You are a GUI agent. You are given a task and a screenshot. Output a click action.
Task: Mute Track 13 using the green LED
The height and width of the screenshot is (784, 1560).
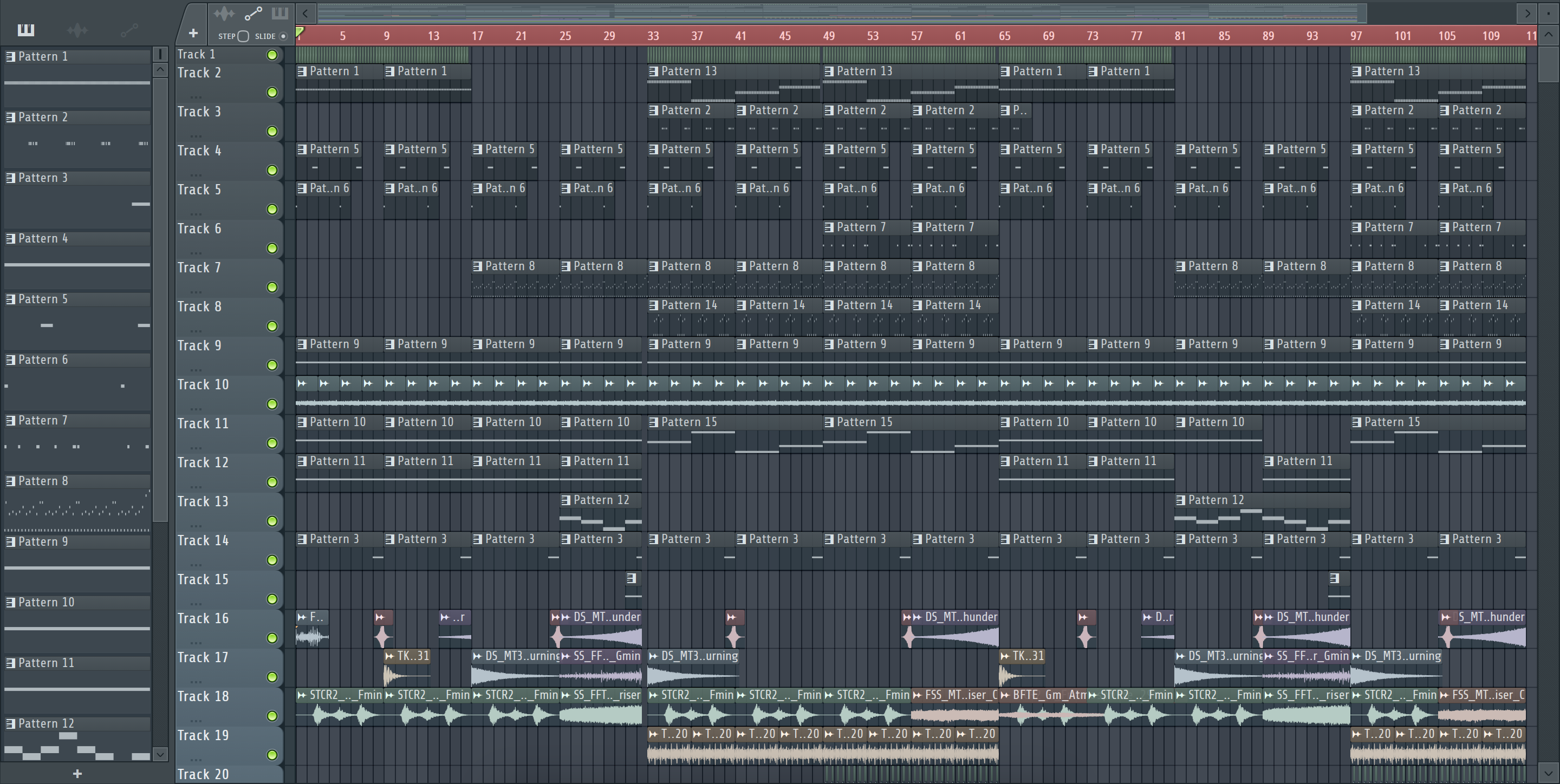pos(272,521)
